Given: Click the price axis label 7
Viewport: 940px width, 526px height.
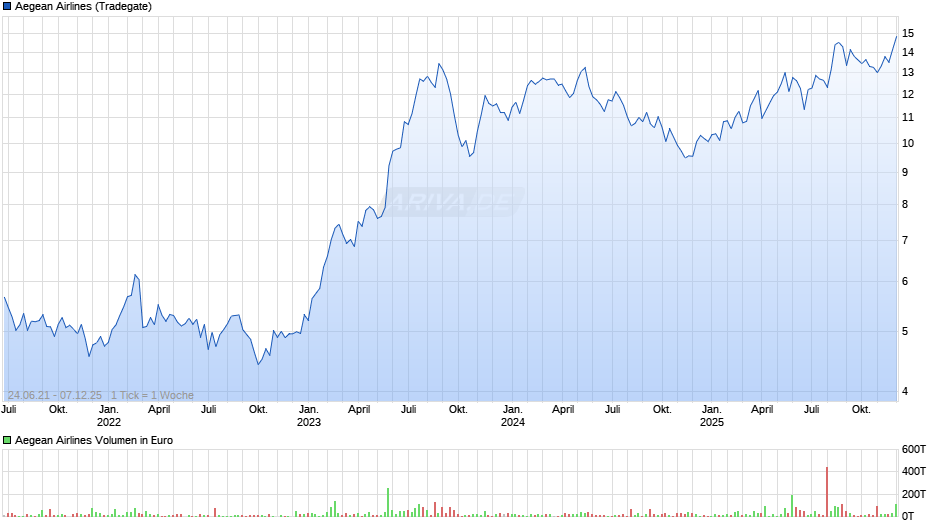Looking at the screenshot, I should 905,241.
